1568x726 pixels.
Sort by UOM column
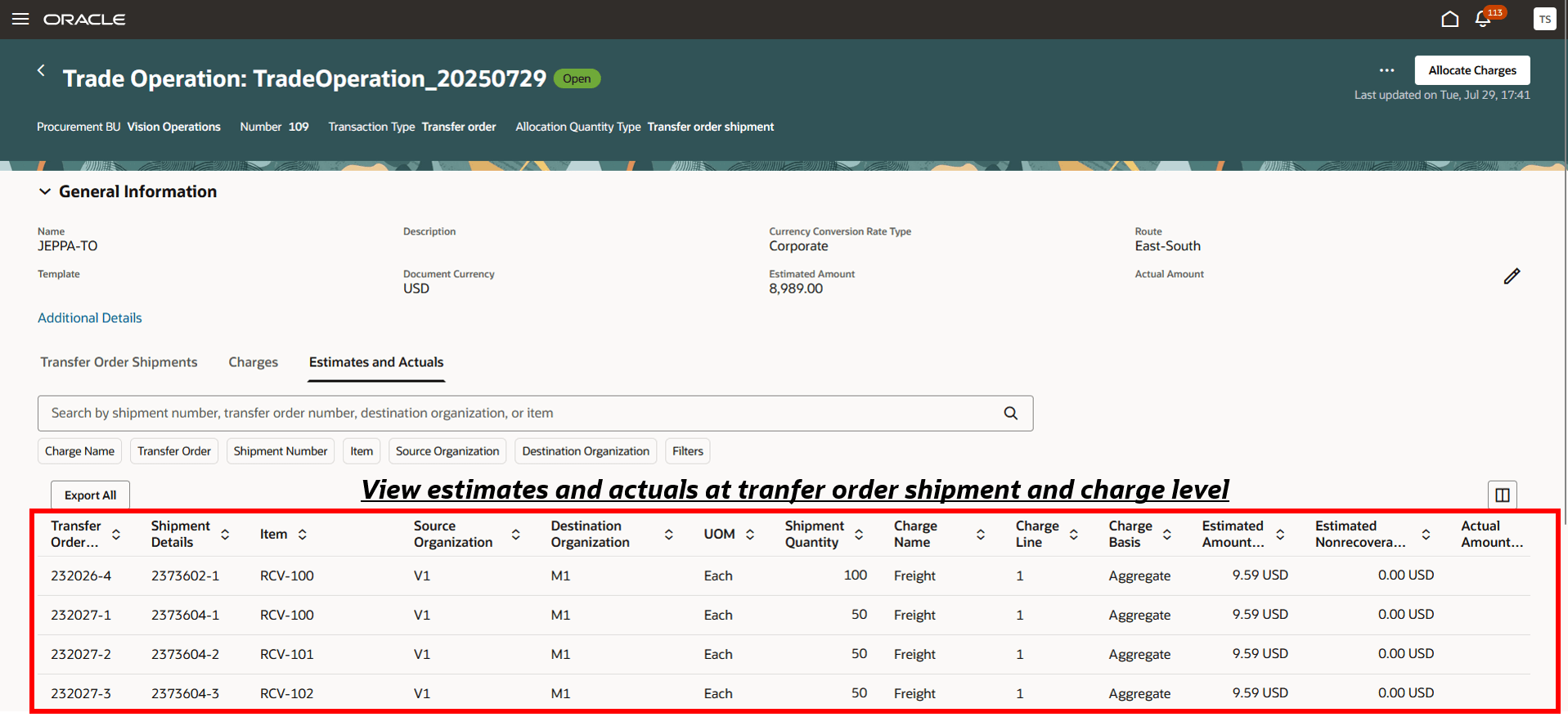(x=750, y=535)
